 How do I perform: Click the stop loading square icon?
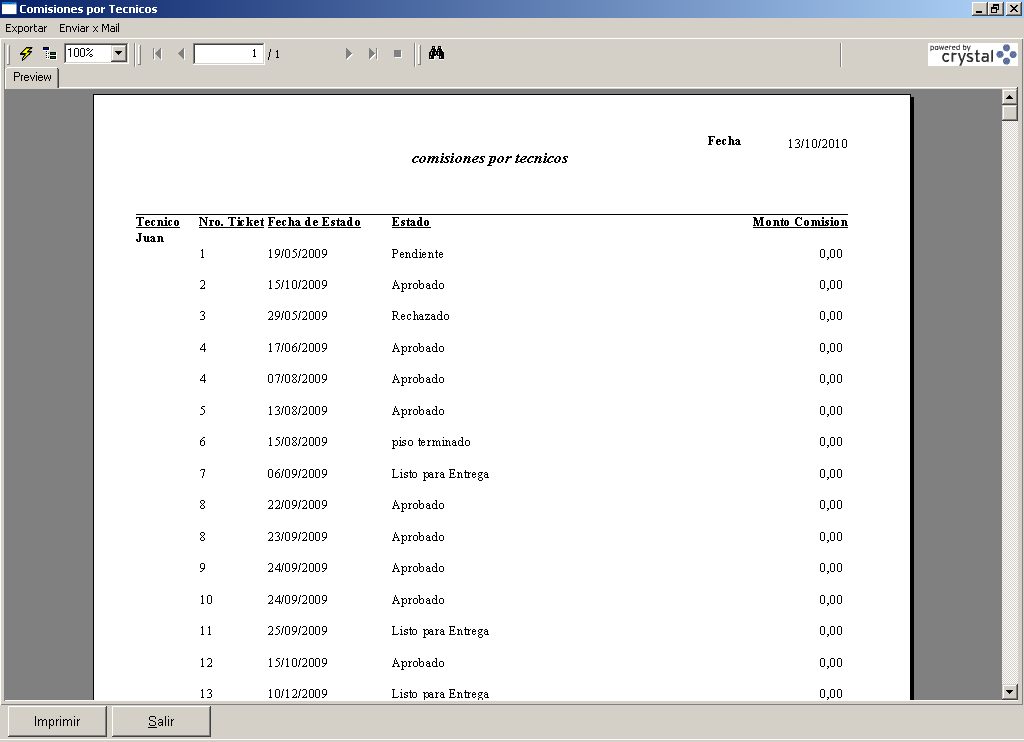coord(398,54)
